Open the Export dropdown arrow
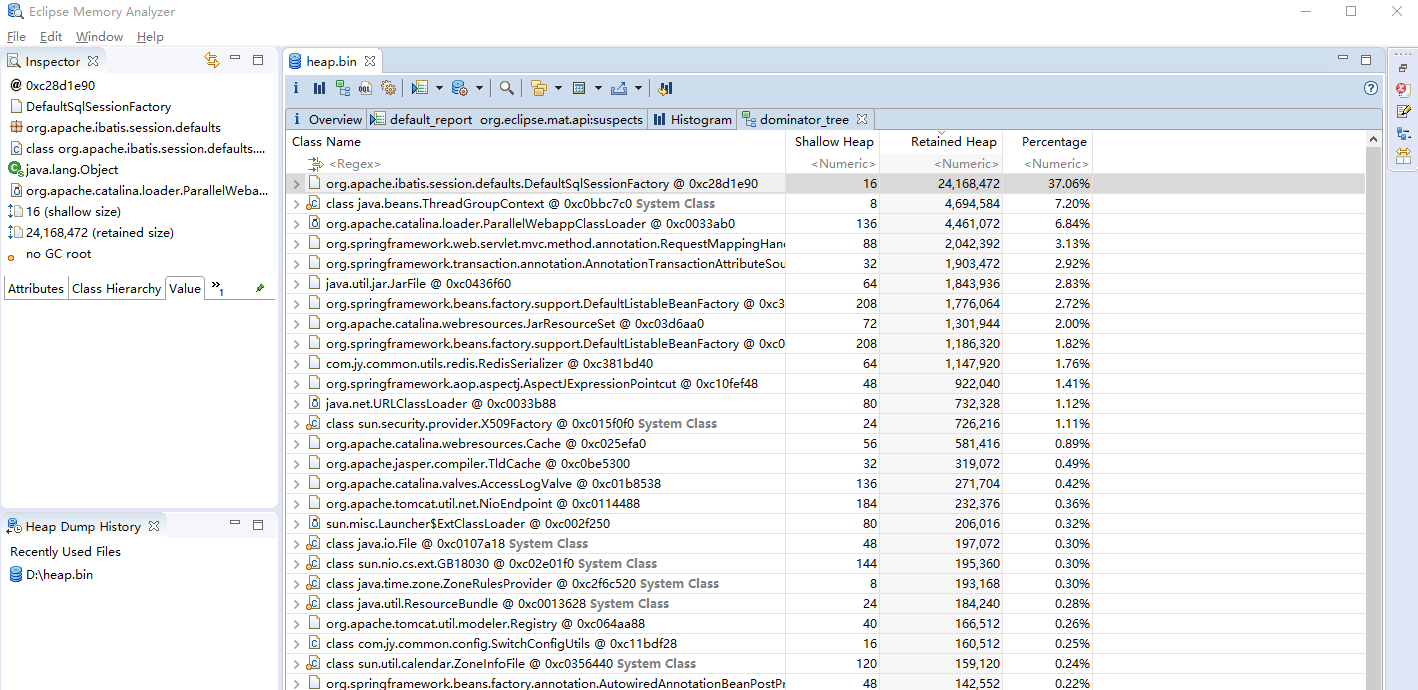 [638, 88]
